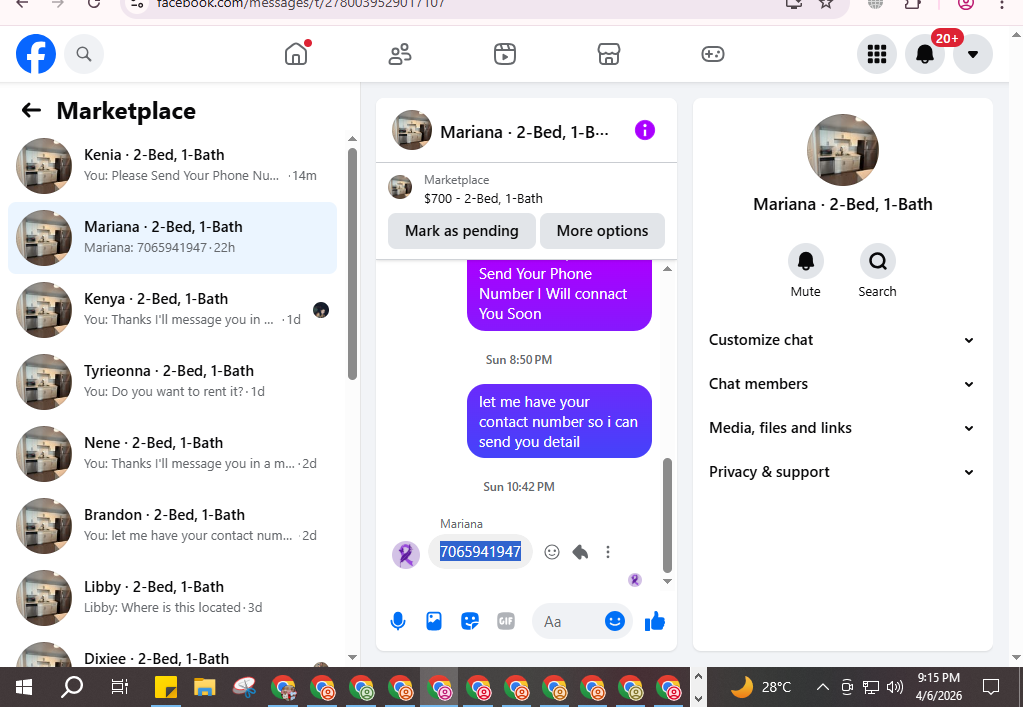Screen dimensions: 1023x707
Task: Go back using the Marketplace back arrow
Action: (x=31, y=110)
